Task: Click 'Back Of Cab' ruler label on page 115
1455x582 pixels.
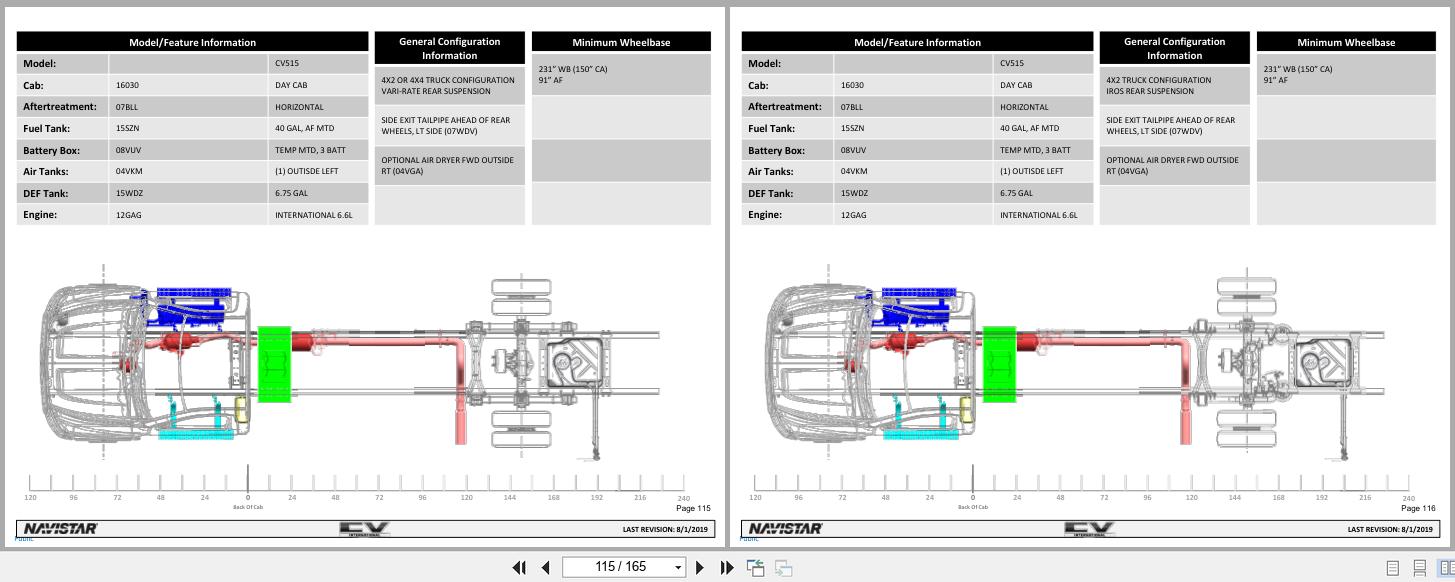Action: tap(248, 507)
